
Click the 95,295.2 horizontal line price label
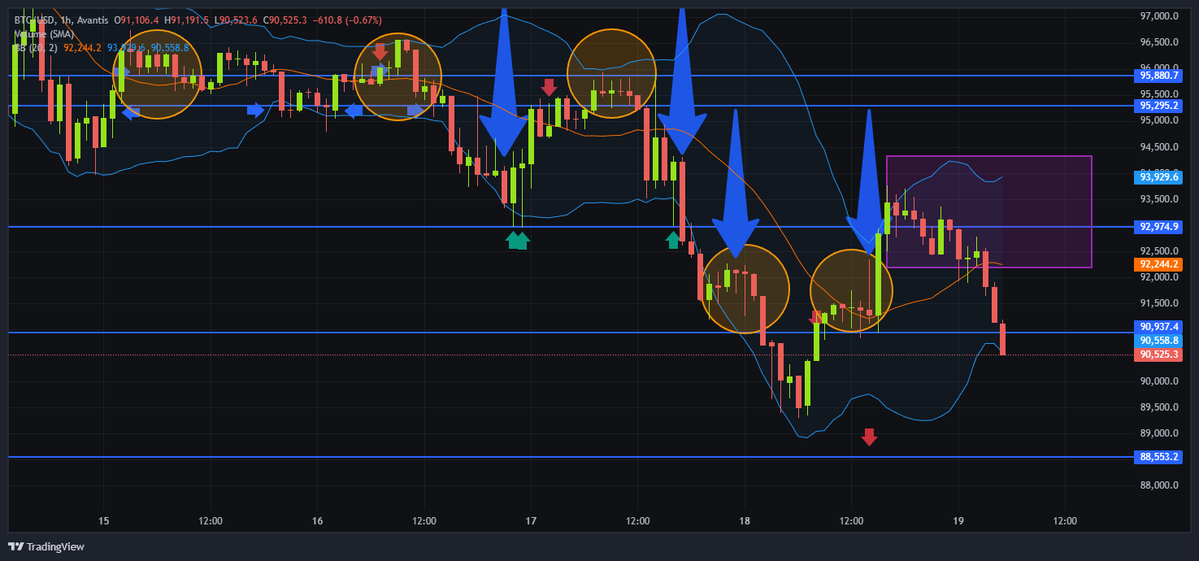[1158, 105]
